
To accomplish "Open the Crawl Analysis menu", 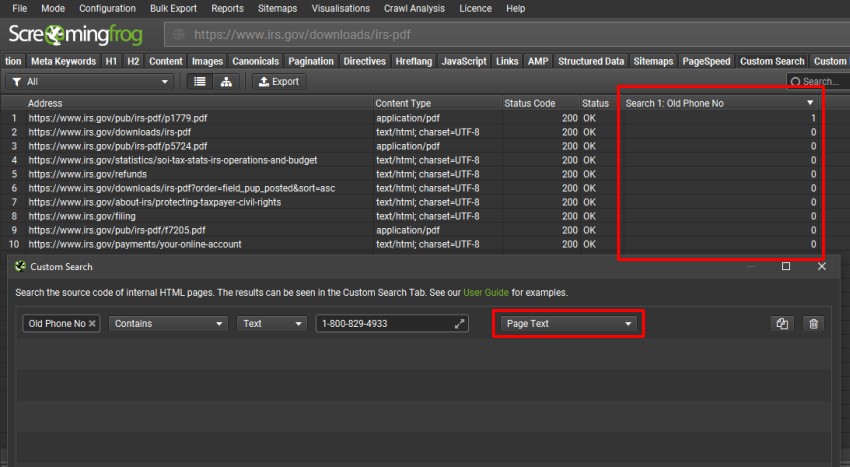I will pos(414,9).
